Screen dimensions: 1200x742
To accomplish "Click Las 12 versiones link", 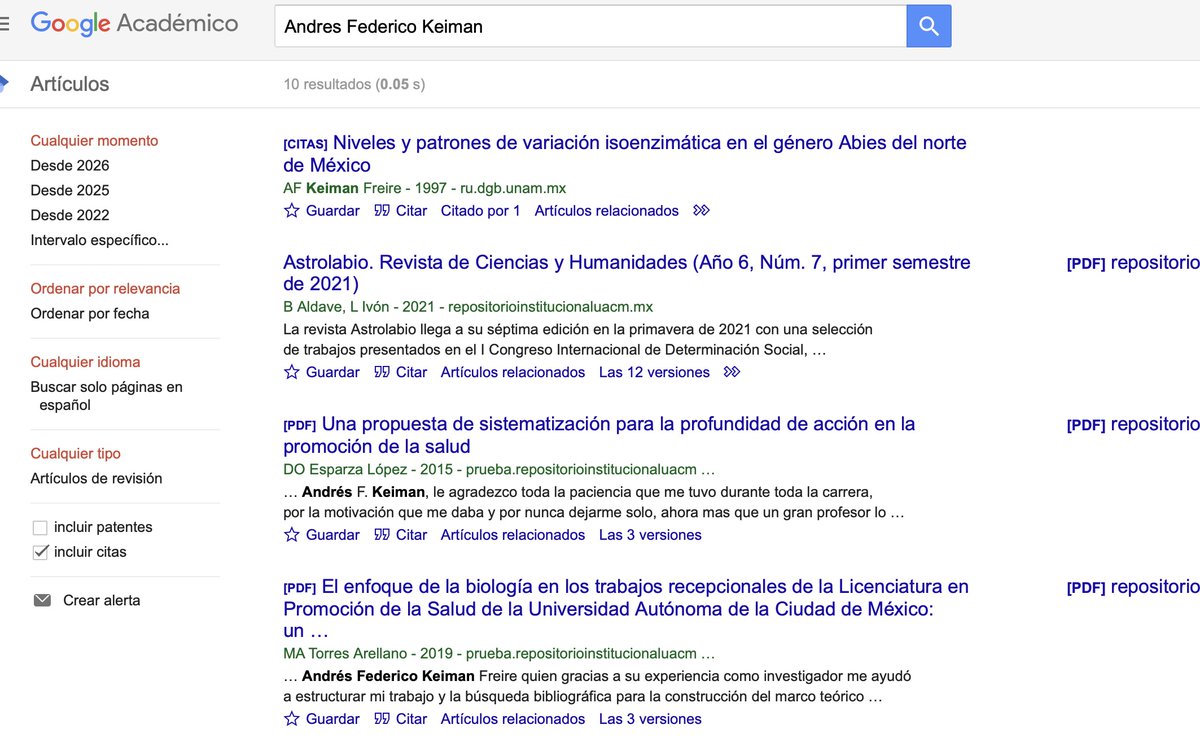I will click(x=654, y=372).
